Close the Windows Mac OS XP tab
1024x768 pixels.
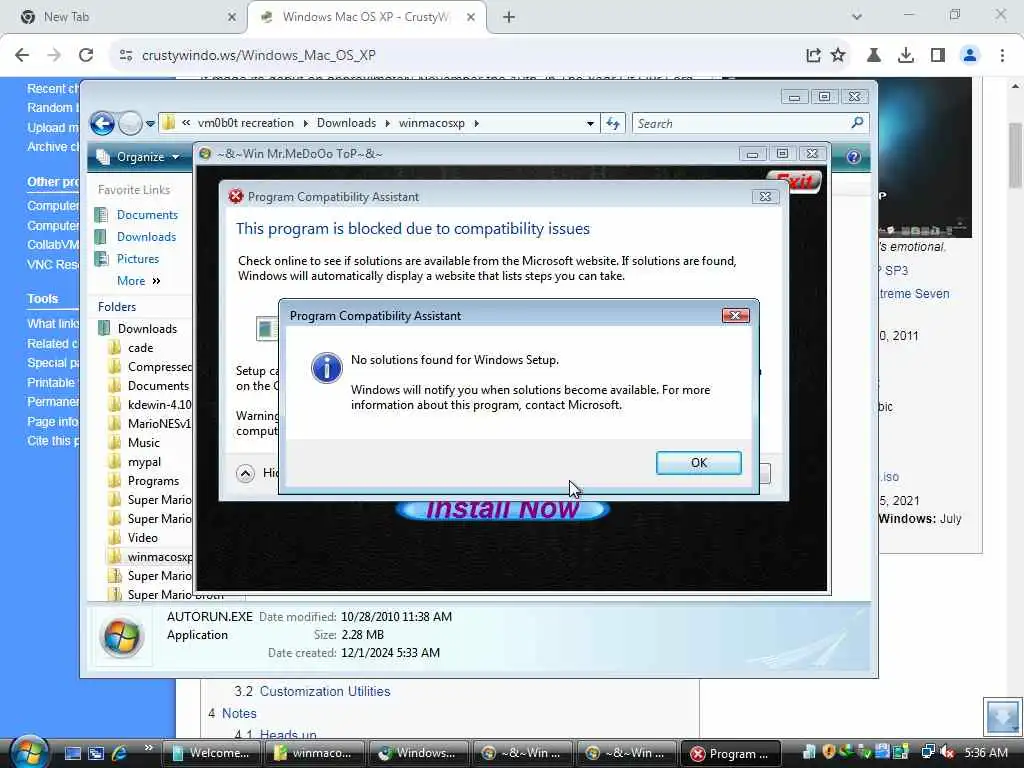tap(471, 18)
